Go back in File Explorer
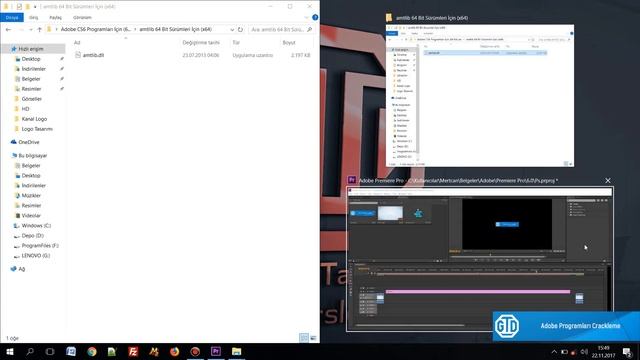 (x=9, y=29)
